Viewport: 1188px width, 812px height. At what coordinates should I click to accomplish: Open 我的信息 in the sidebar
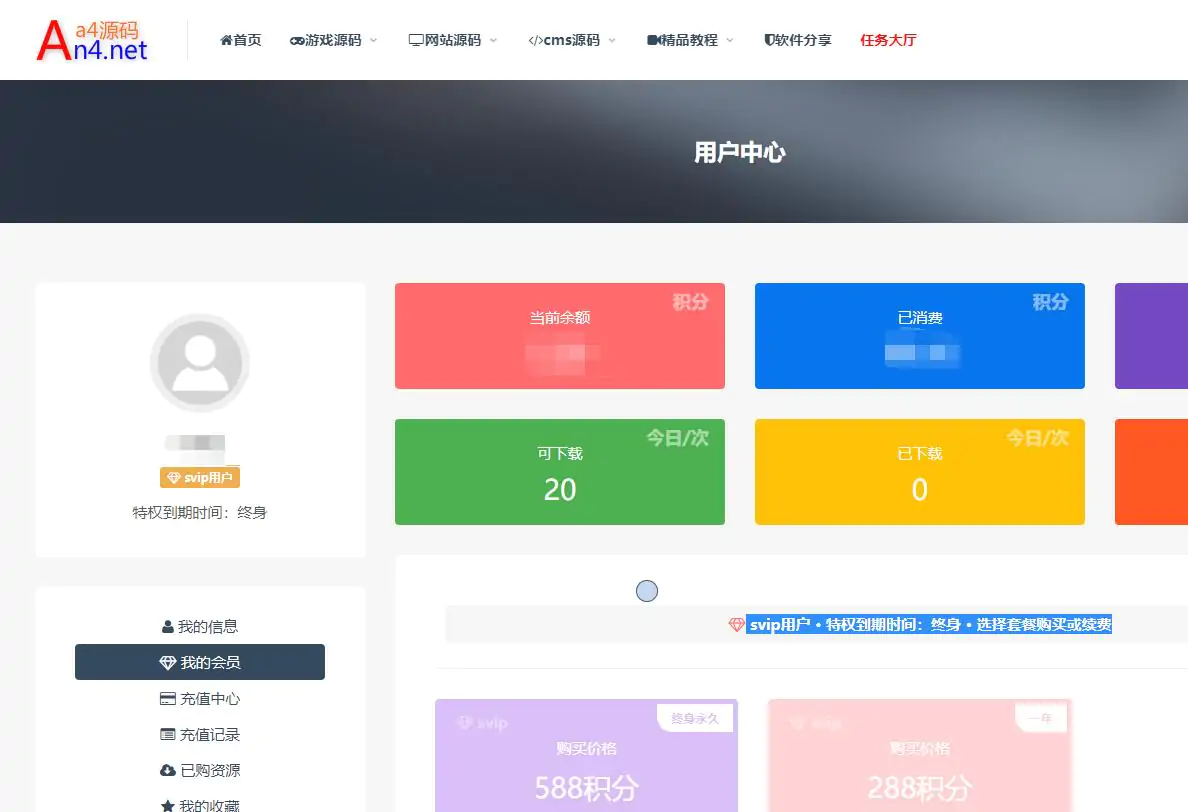(200, 627)
